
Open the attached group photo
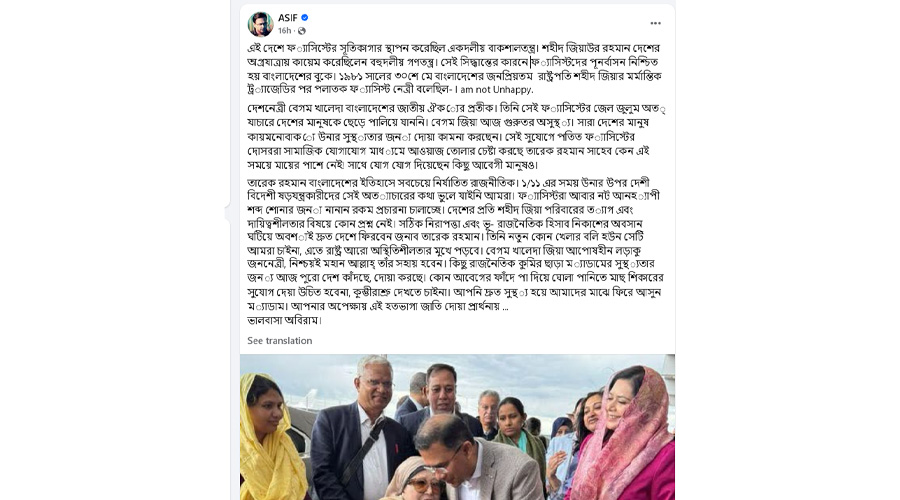(x=457, y=427)
